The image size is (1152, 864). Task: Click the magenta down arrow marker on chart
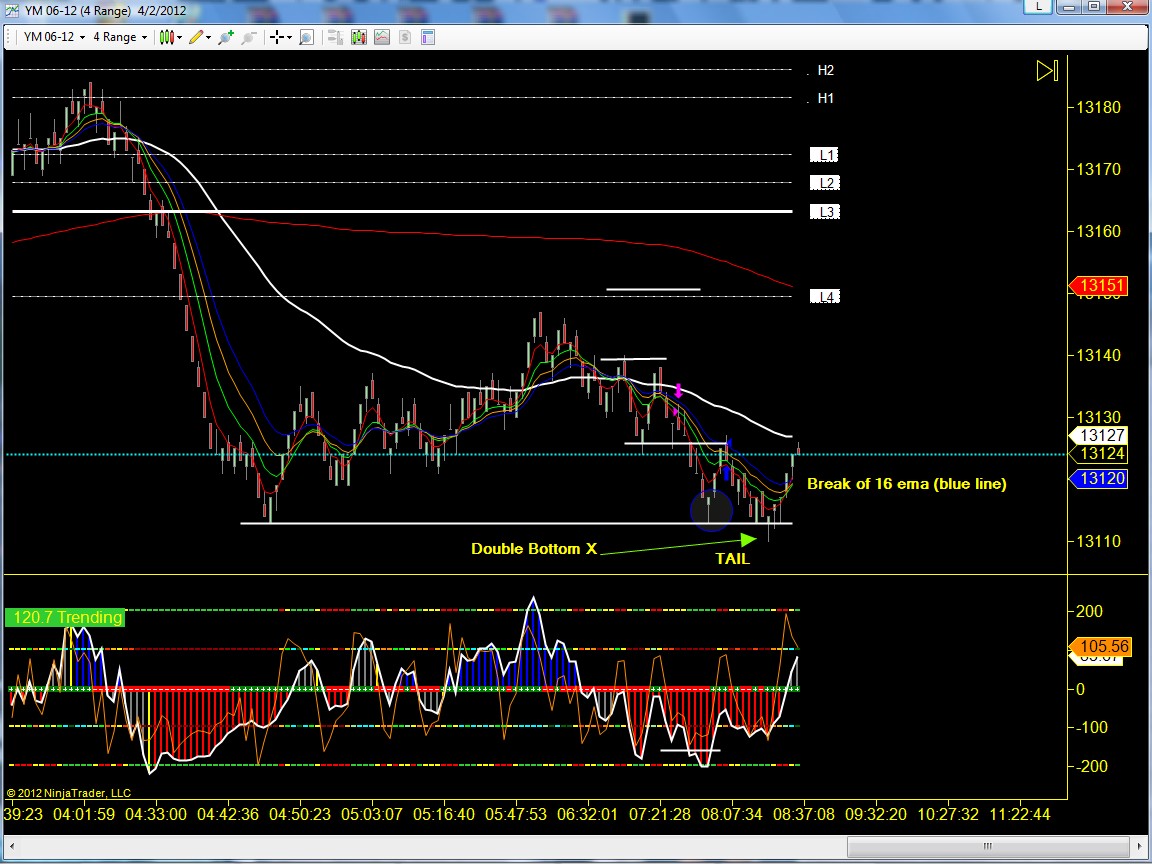679,390
